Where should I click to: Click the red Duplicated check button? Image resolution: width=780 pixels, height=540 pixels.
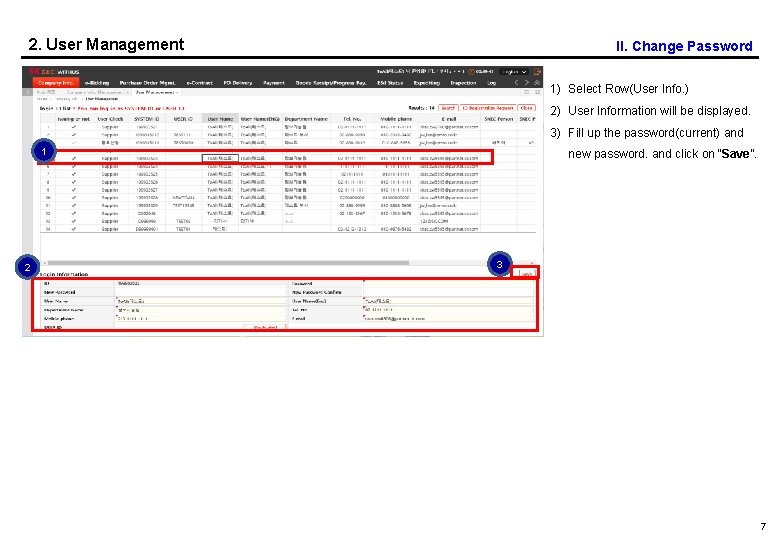[265, 327]
